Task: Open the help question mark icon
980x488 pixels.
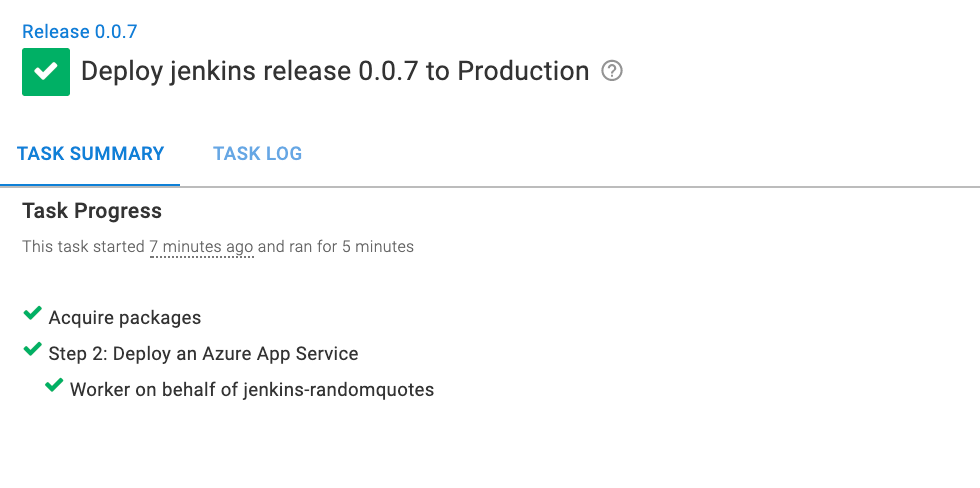Action: (612, 71)
